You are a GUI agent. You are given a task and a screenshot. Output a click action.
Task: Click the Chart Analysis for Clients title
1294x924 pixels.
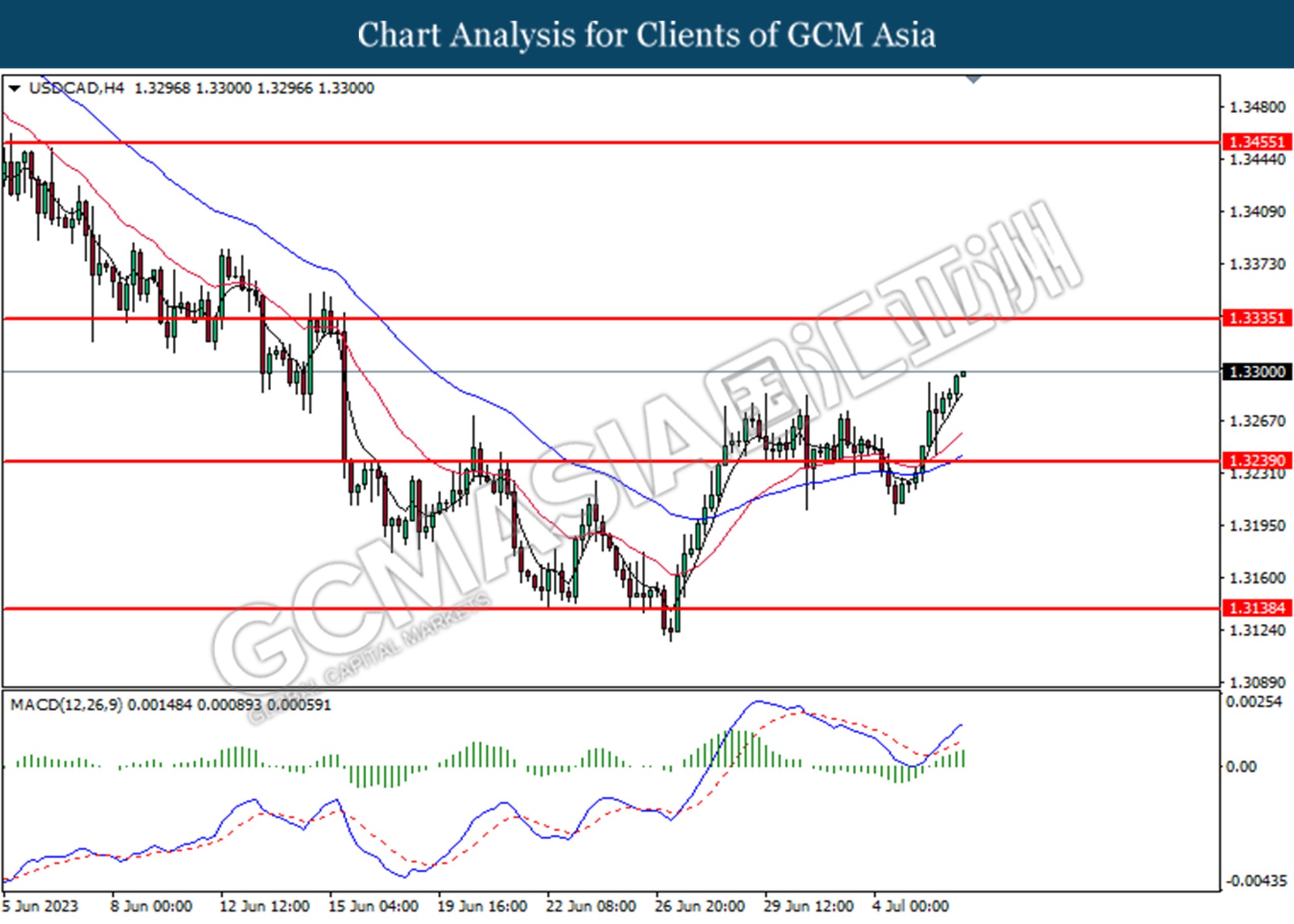point(647,34)
